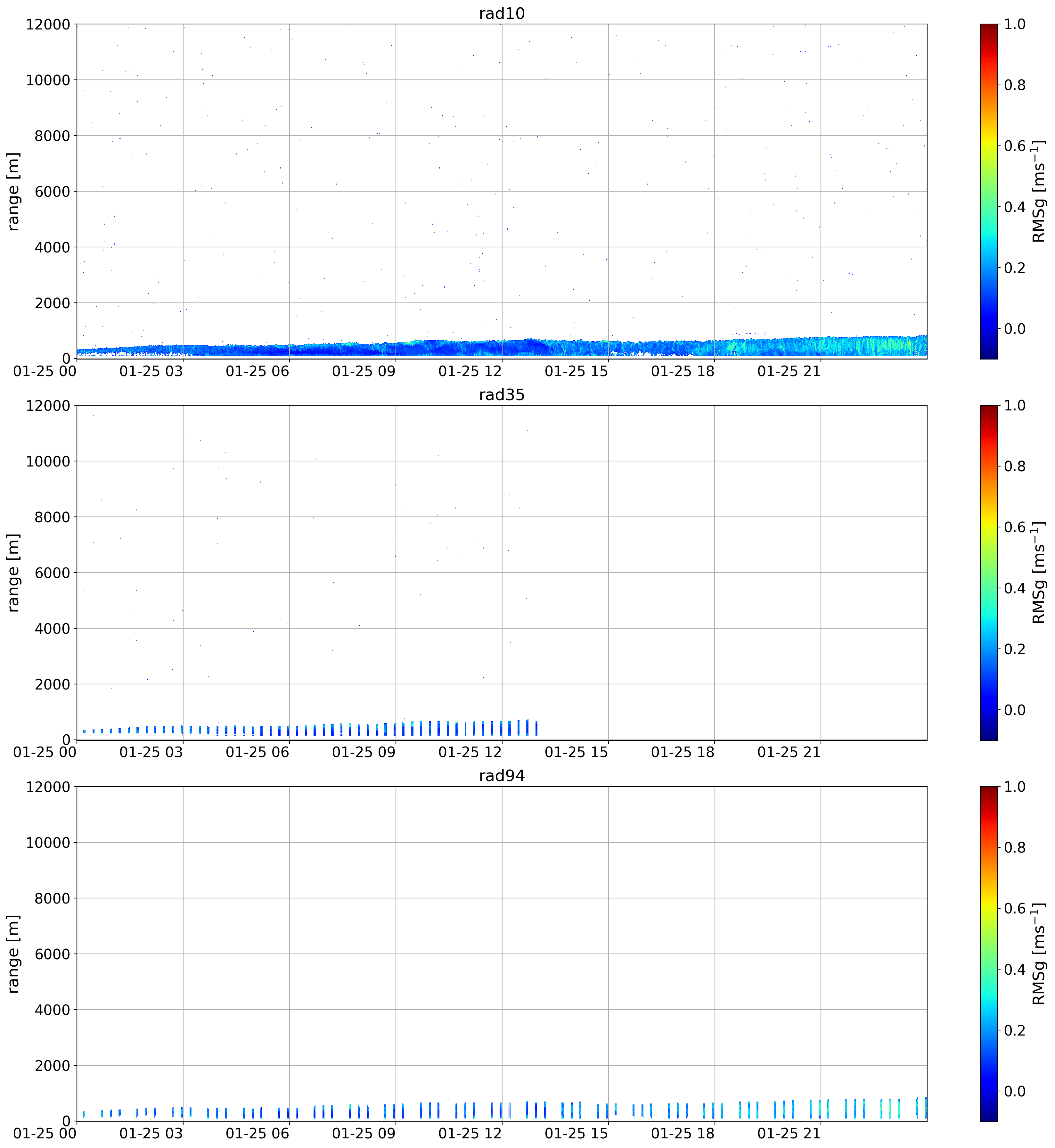Click the RMSg colorbar label beside rad35

pos(1039,573)
